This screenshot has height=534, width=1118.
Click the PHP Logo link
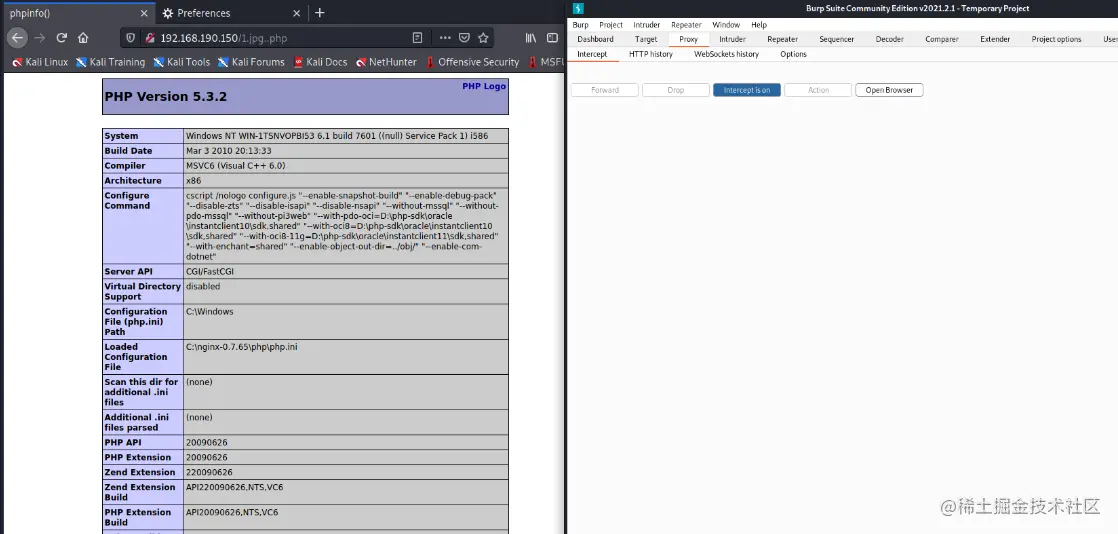[484, 86]
